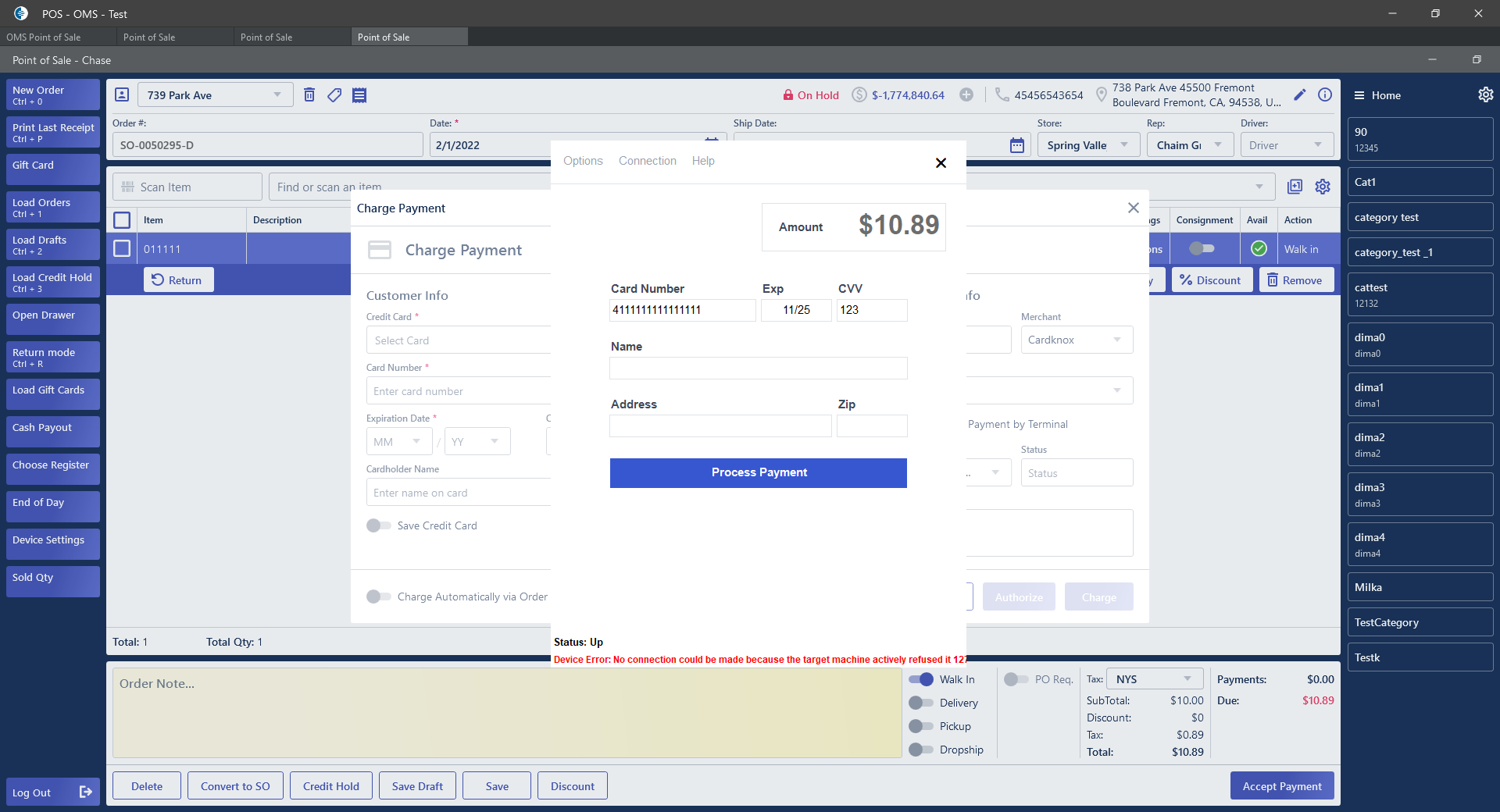Open the Options menu

(583, 161)
